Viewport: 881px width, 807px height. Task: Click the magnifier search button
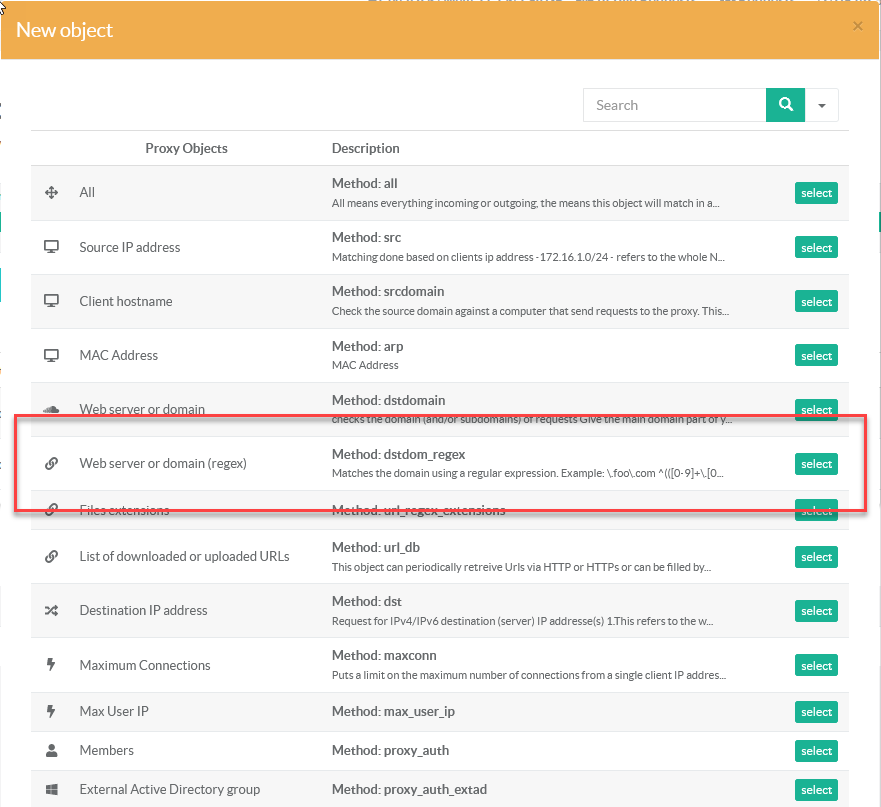tap(785, 105)
